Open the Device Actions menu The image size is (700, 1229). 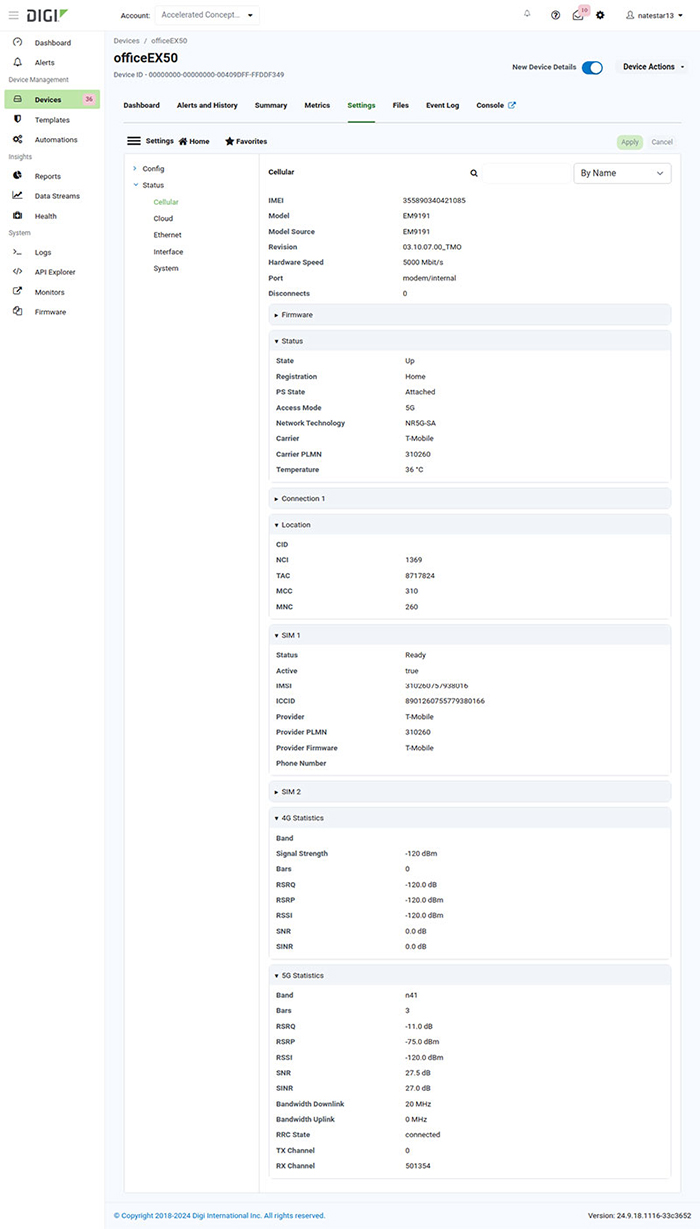654,67
